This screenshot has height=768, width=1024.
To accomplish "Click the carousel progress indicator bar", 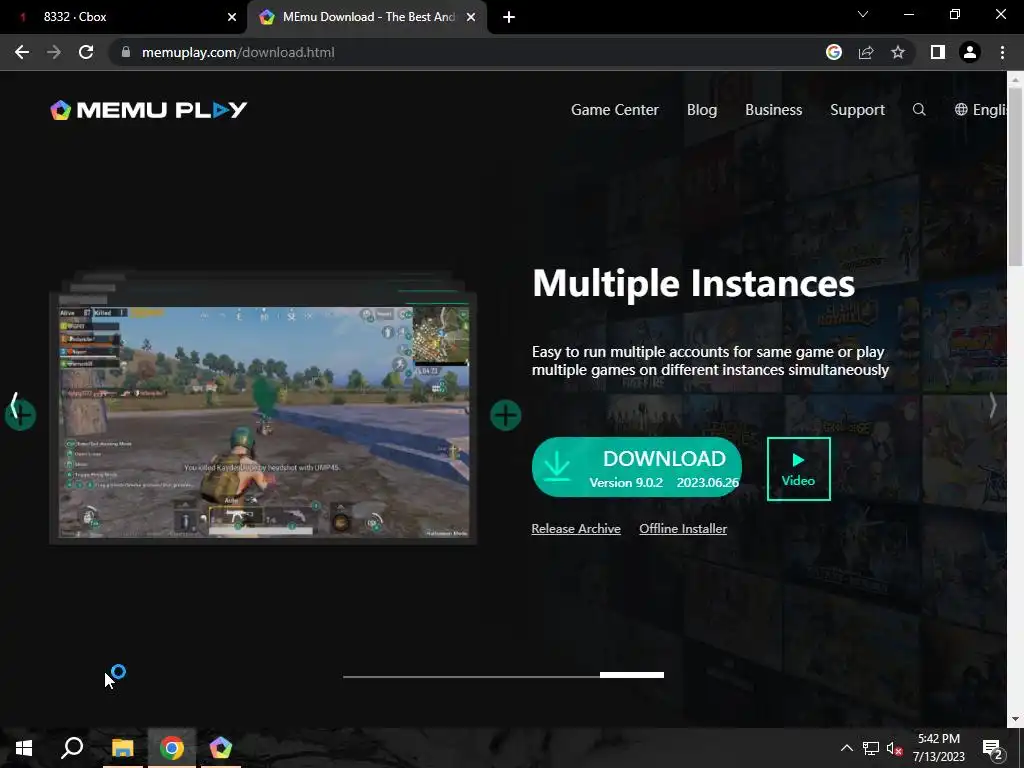I will click(x=504, y=675).
